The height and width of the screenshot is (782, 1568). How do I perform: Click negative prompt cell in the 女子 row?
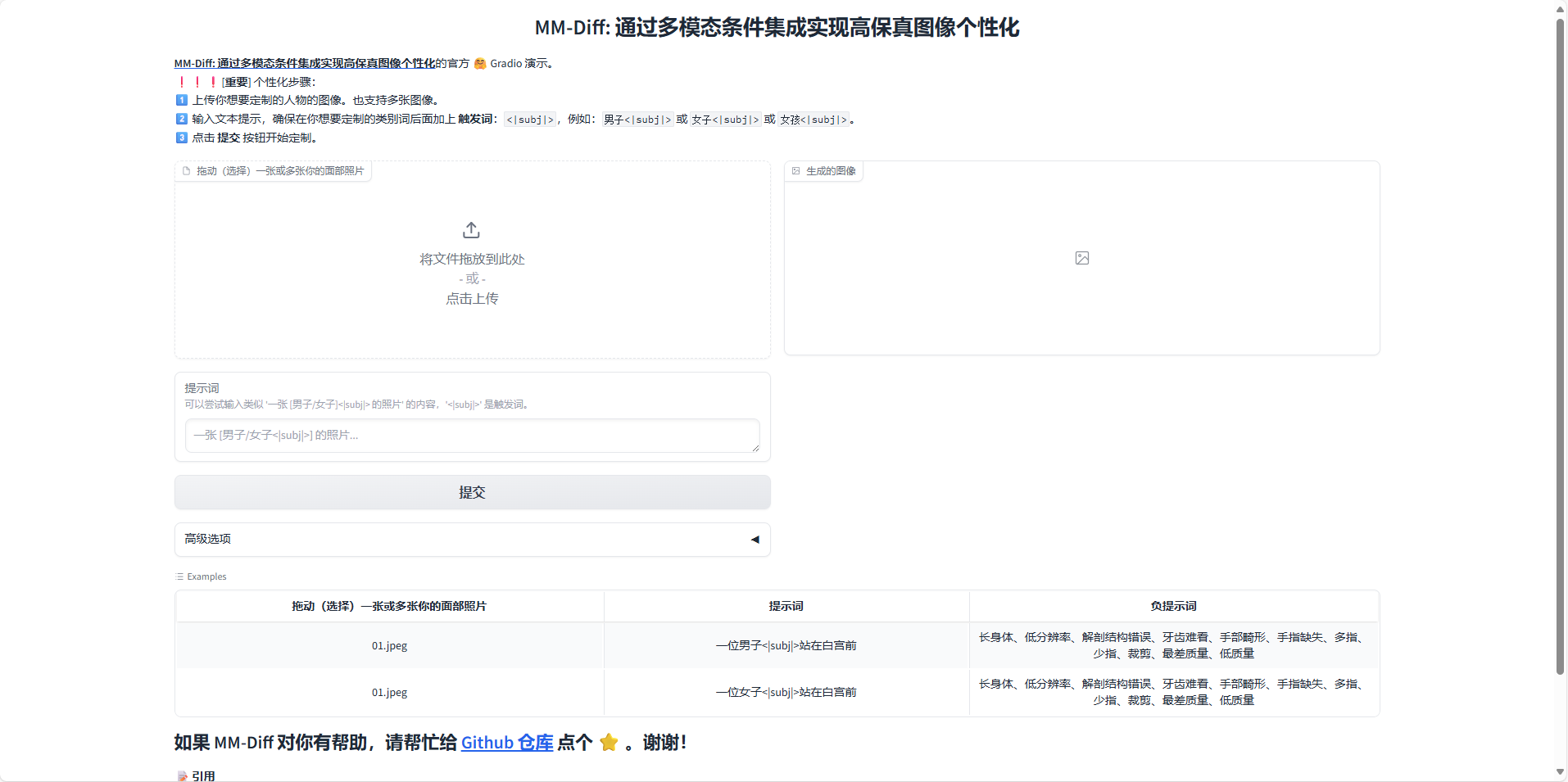(x=1174, y=693)
